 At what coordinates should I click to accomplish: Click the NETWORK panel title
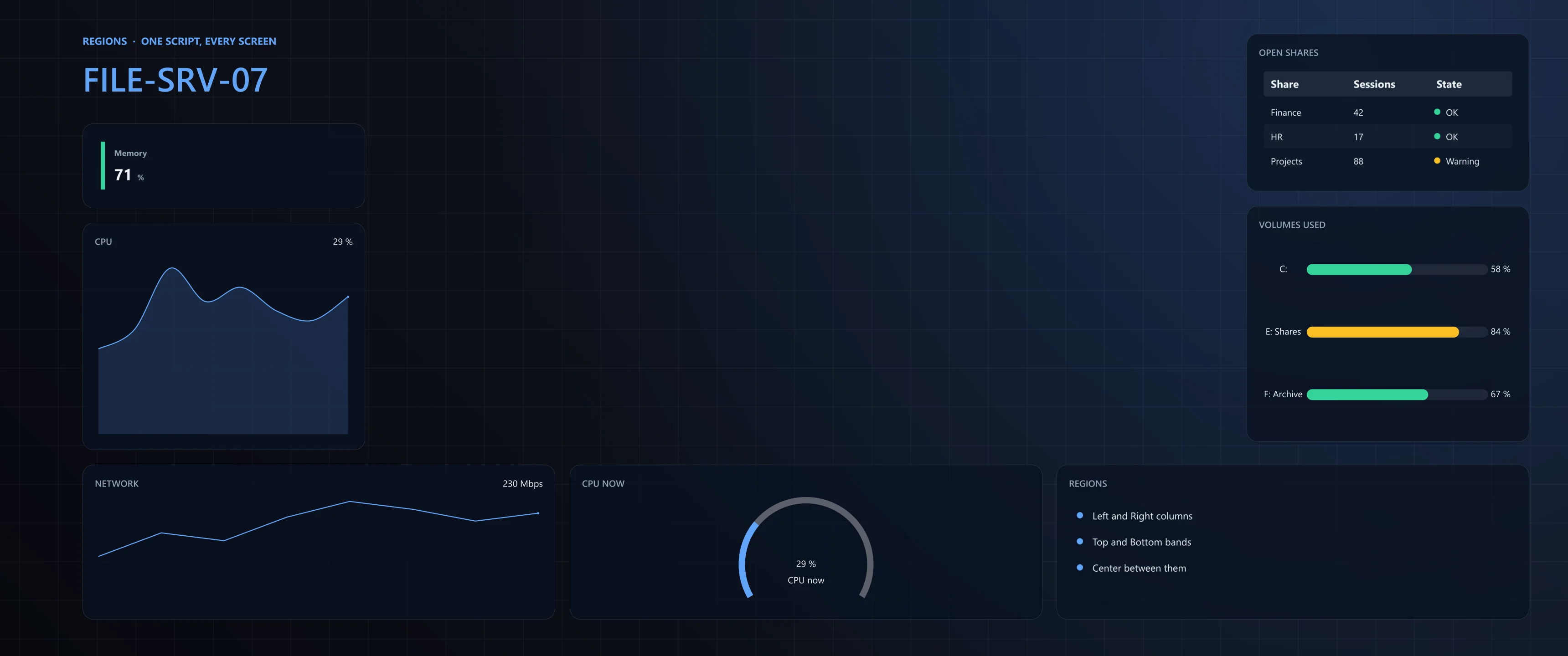117,484
